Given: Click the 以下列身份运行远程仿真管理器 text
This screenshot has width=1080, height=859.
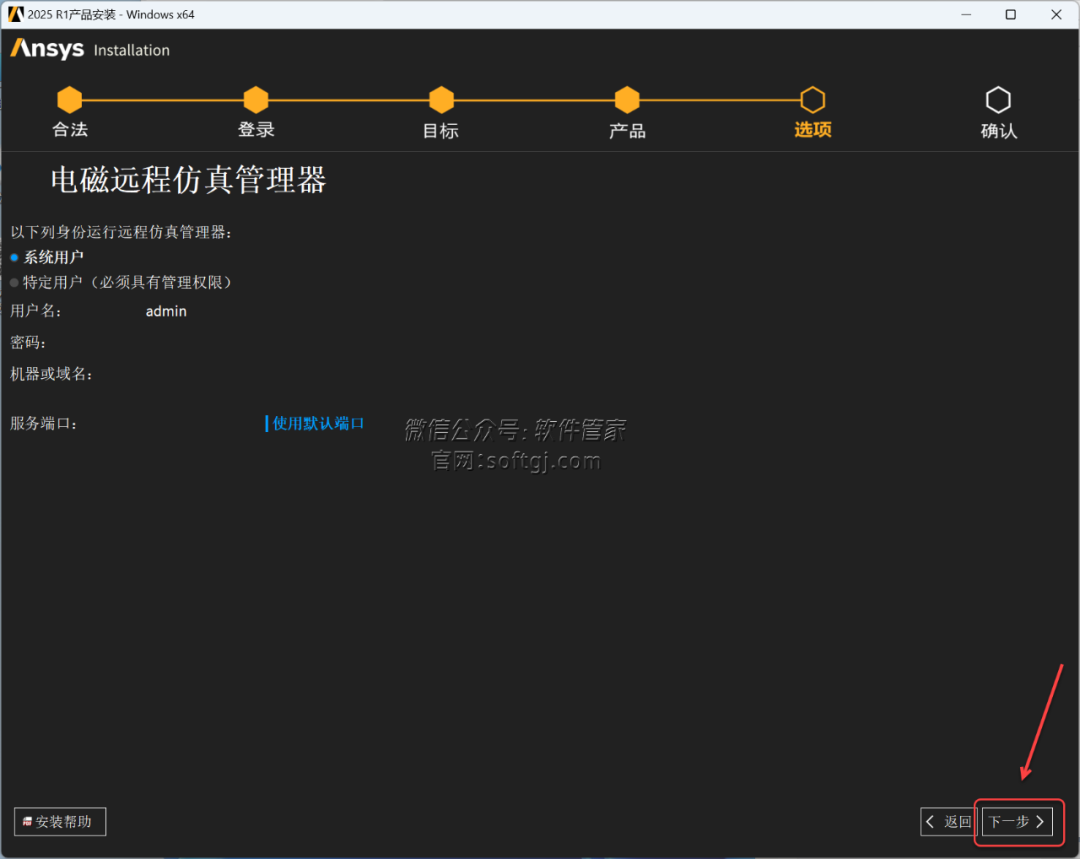Looking at the screenshot, I should (121, 232).
